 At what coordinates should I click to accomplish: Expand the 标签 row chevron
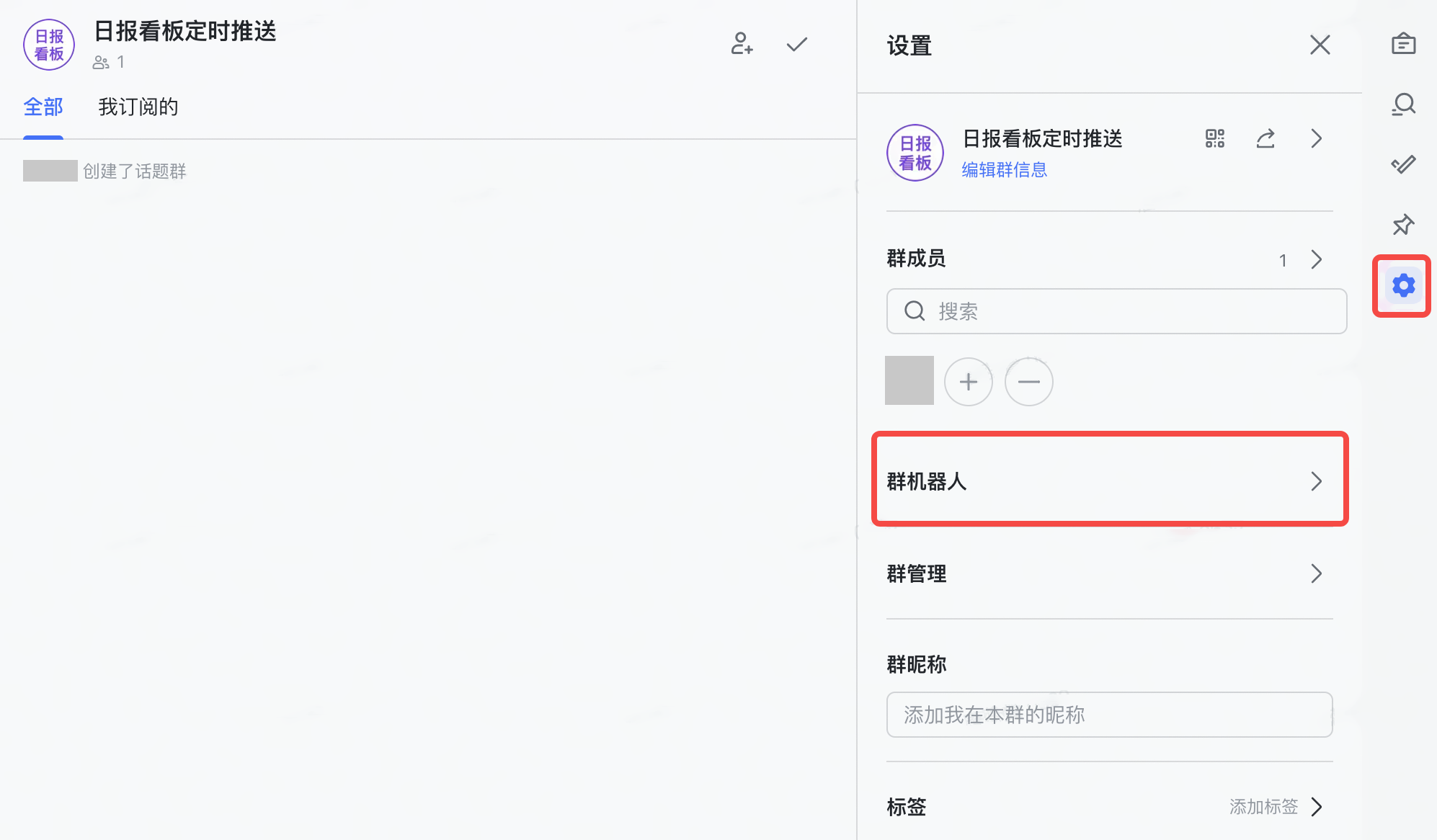(1317, 806)
